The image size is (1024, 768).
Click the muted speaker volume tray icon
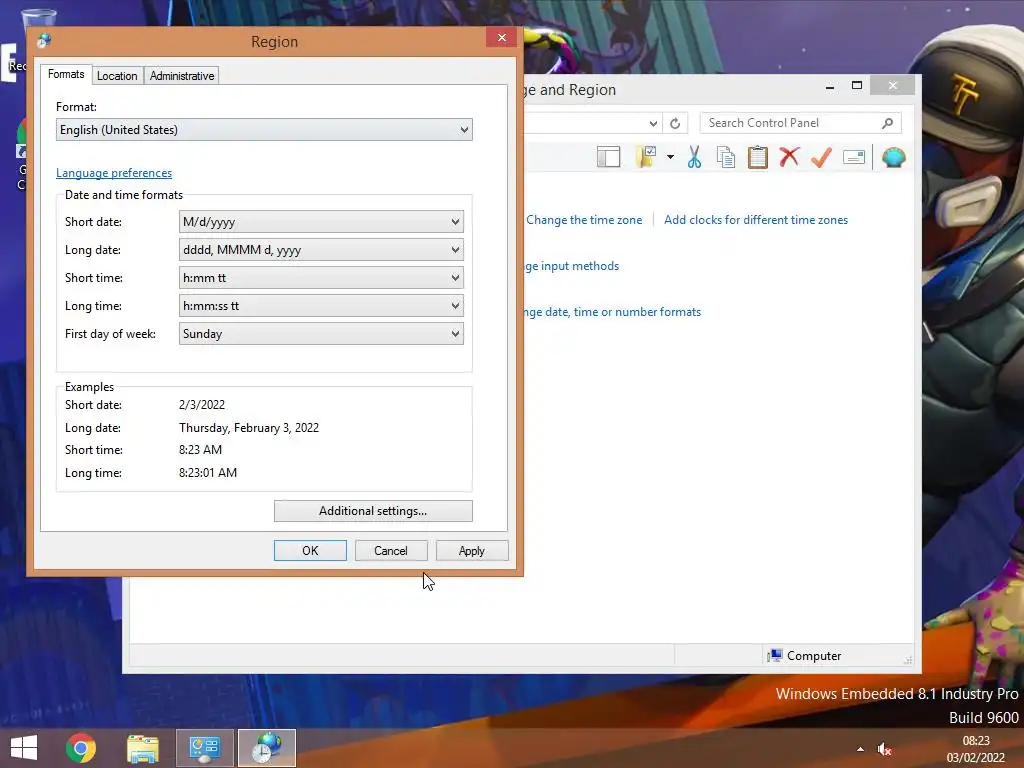coord(884,749)
